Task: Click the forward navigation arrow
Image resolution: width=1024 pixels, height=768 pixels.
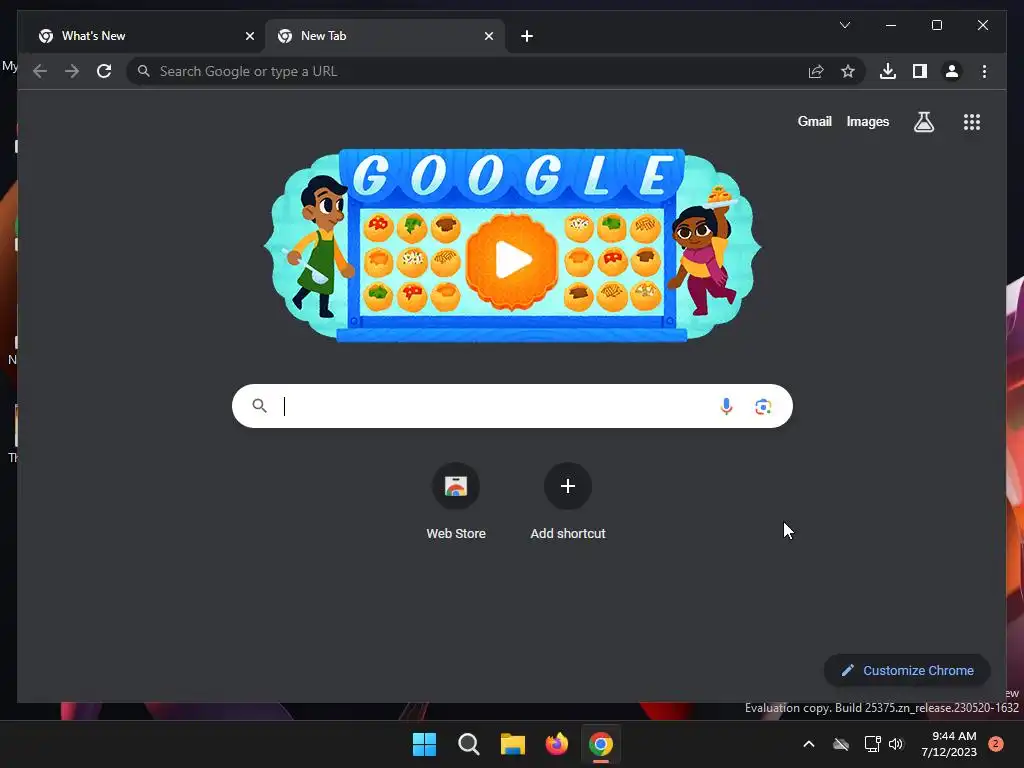Action: (x=72, y=71)
